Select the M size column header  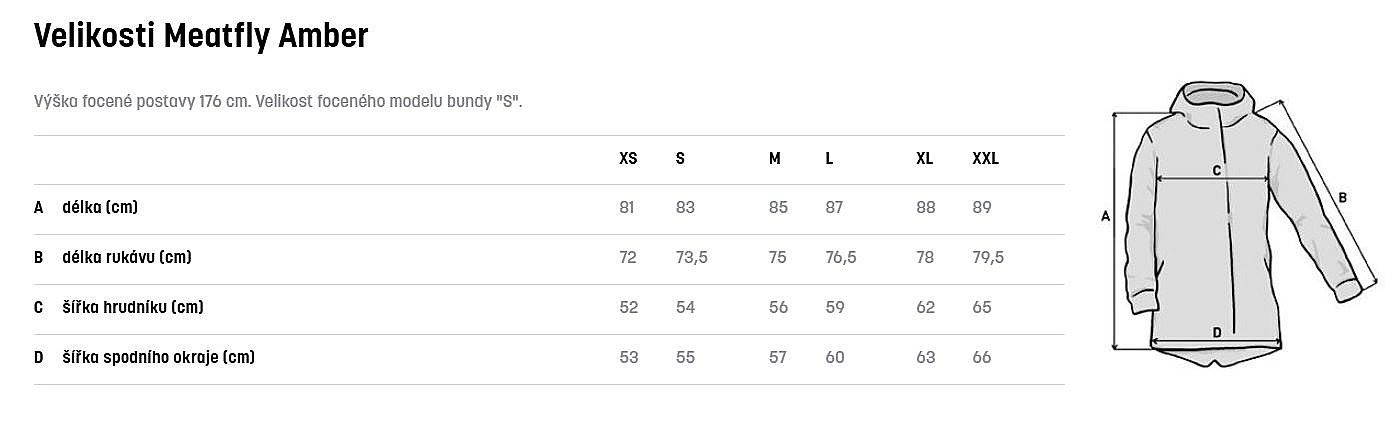point(774,159)
